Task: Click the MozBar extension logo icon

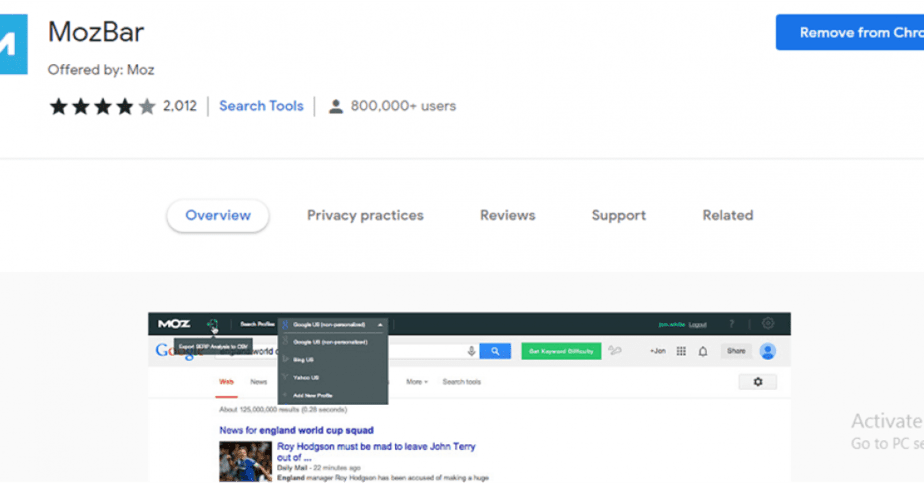Action: point(13,44)
